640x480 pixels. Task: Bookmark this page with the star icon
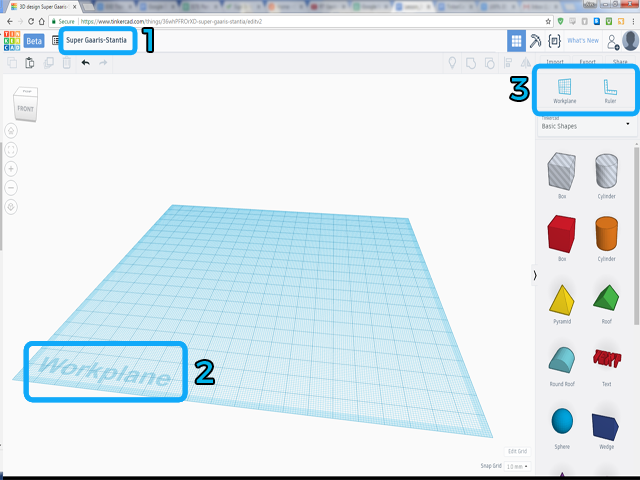point(548,21)
